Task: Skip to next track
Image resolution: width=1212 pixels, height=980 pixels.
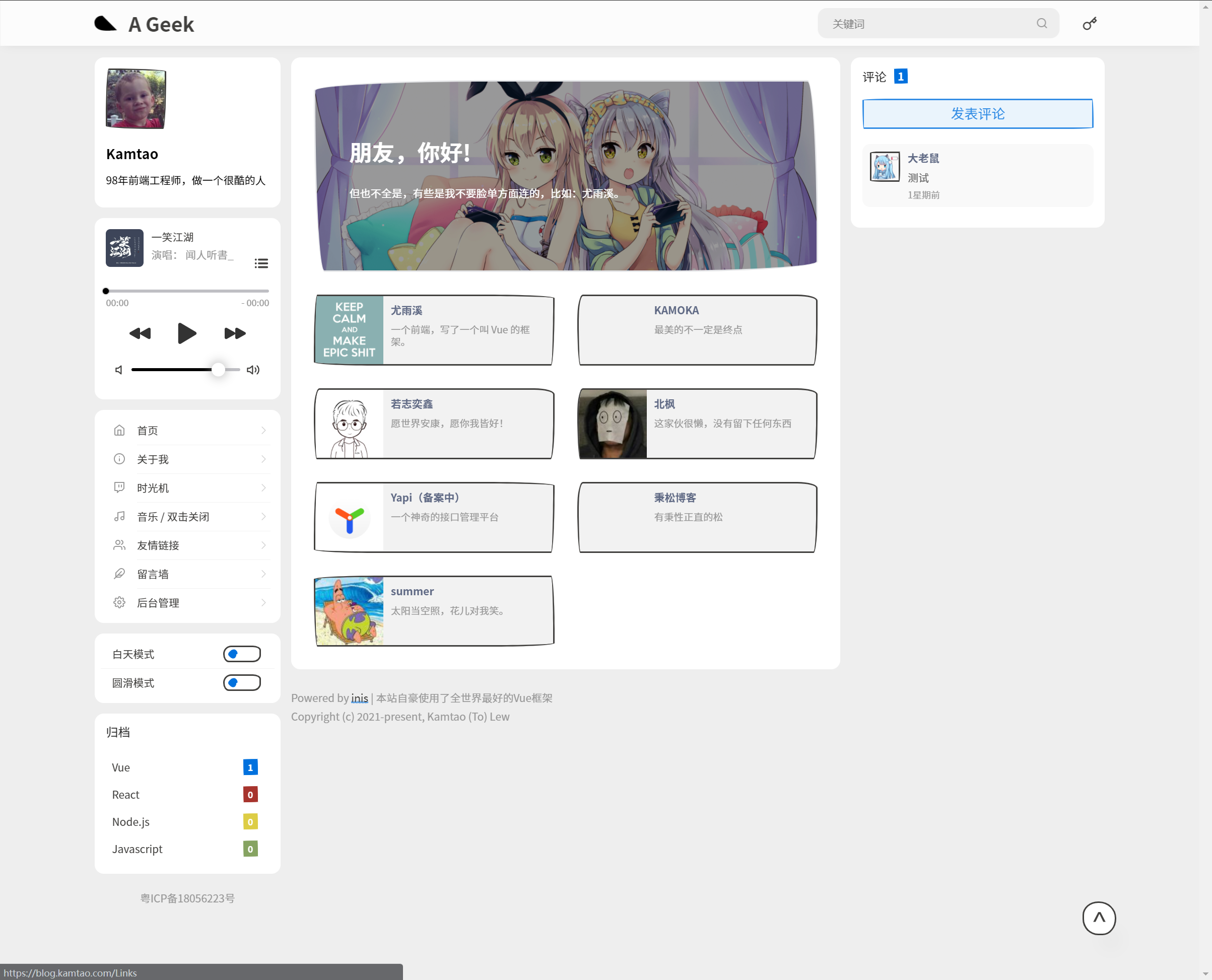Action: 234,333
